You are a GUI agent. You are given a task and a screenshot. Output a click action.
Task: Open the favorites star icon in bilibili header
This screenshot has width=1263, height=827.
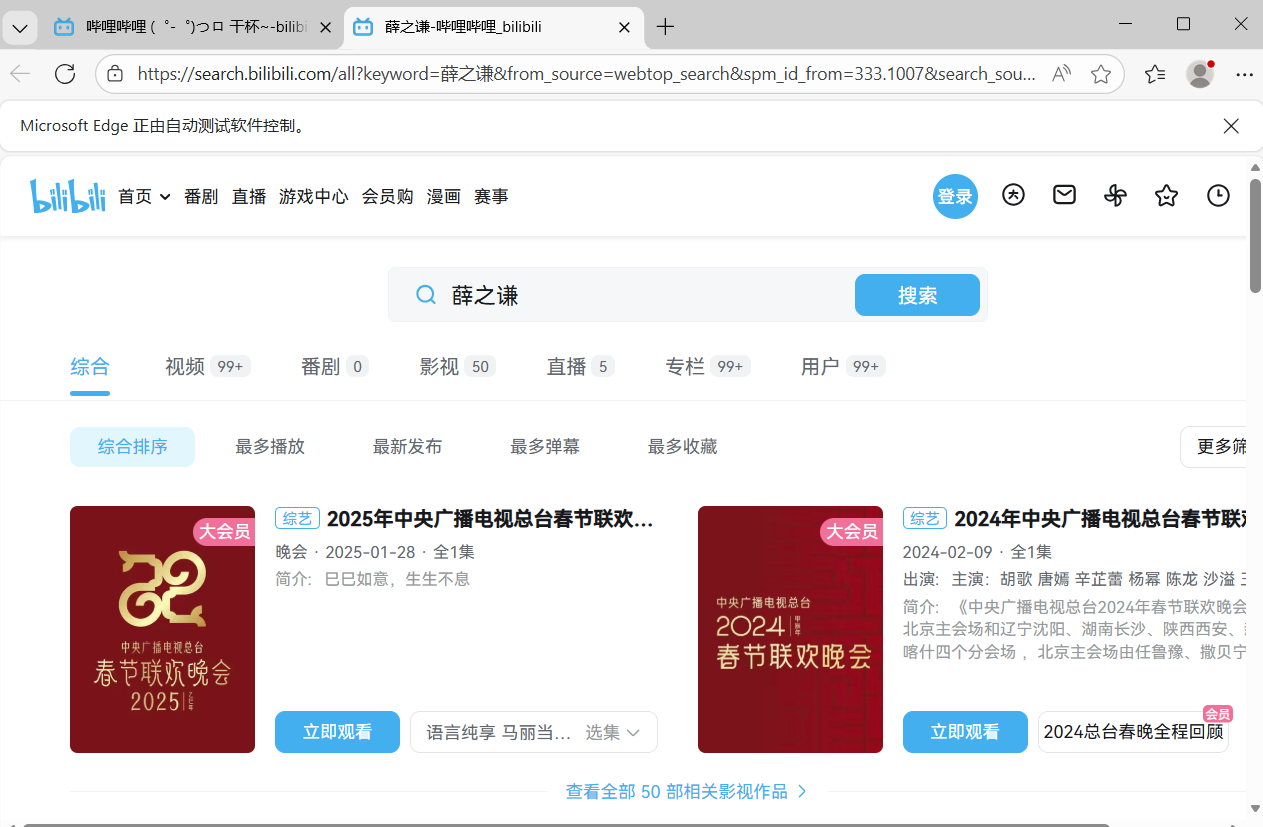point(1166,196)
